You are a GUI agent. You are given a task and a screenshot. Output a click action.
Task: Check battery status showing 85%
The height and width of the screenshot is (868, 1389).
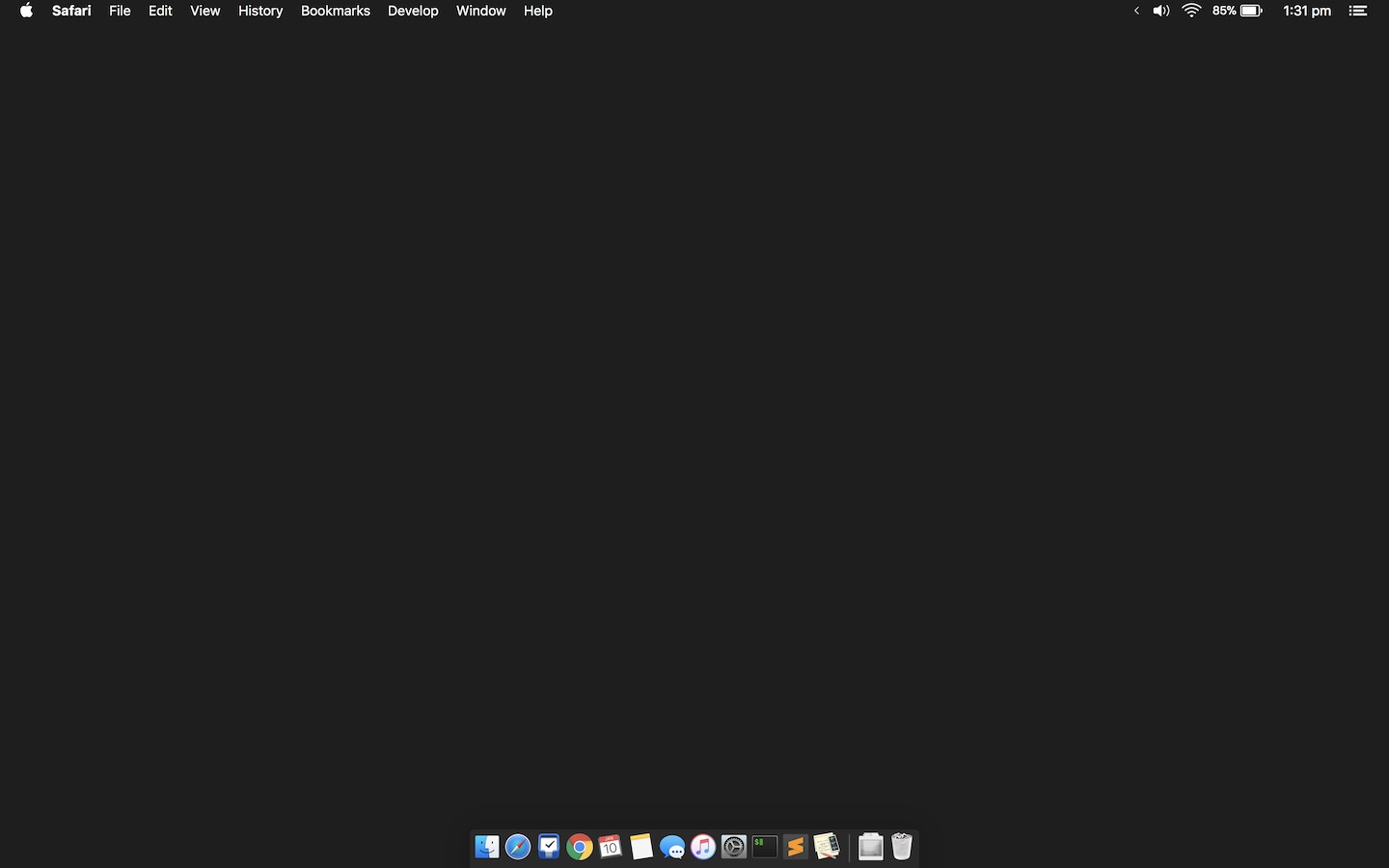[1237, 11]
